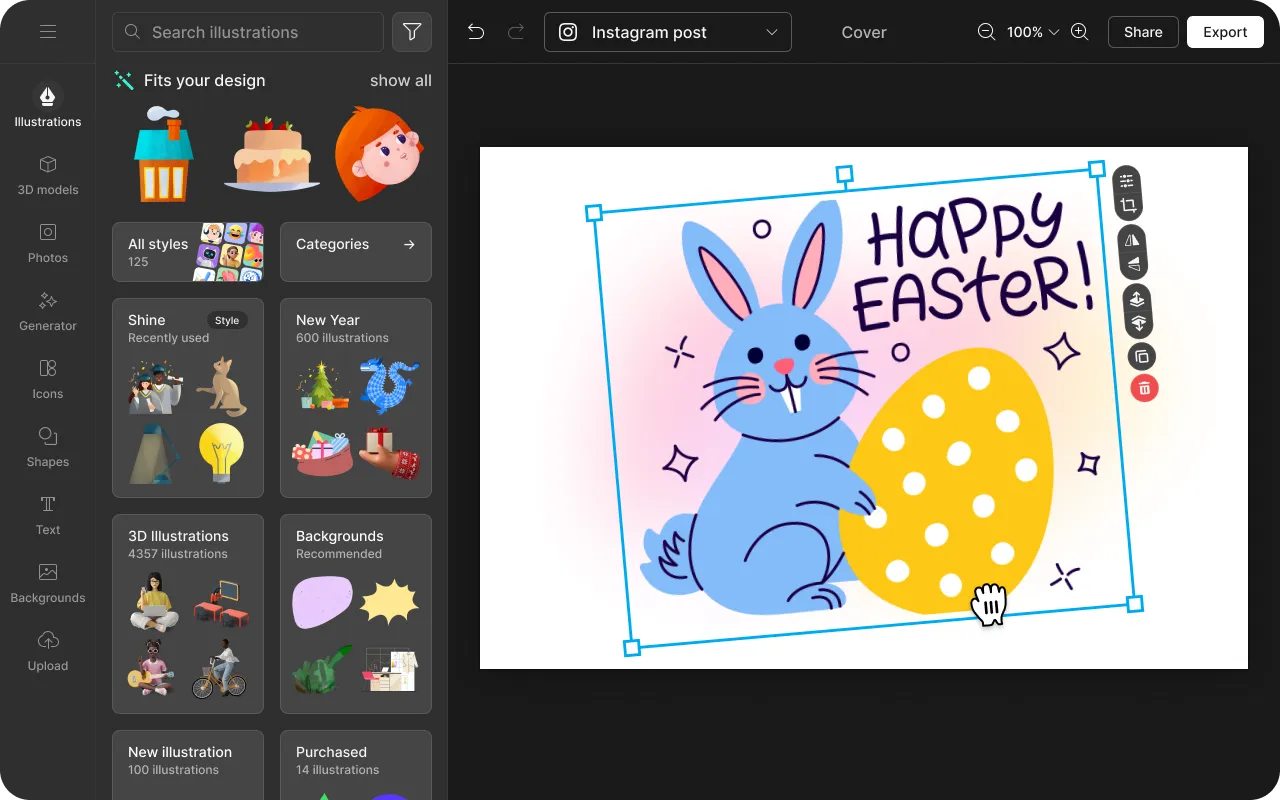This screenshot has height=800, width=1280.
Task: Click the redo arrow
Action: [516, 32]
